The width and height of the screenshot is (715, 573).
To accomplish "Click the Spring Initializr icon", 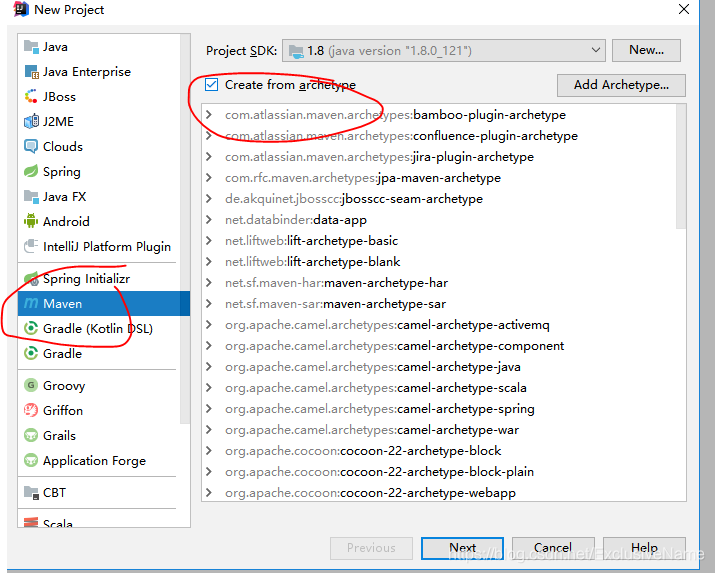I will pyautogui.click(x=31, y=278).
